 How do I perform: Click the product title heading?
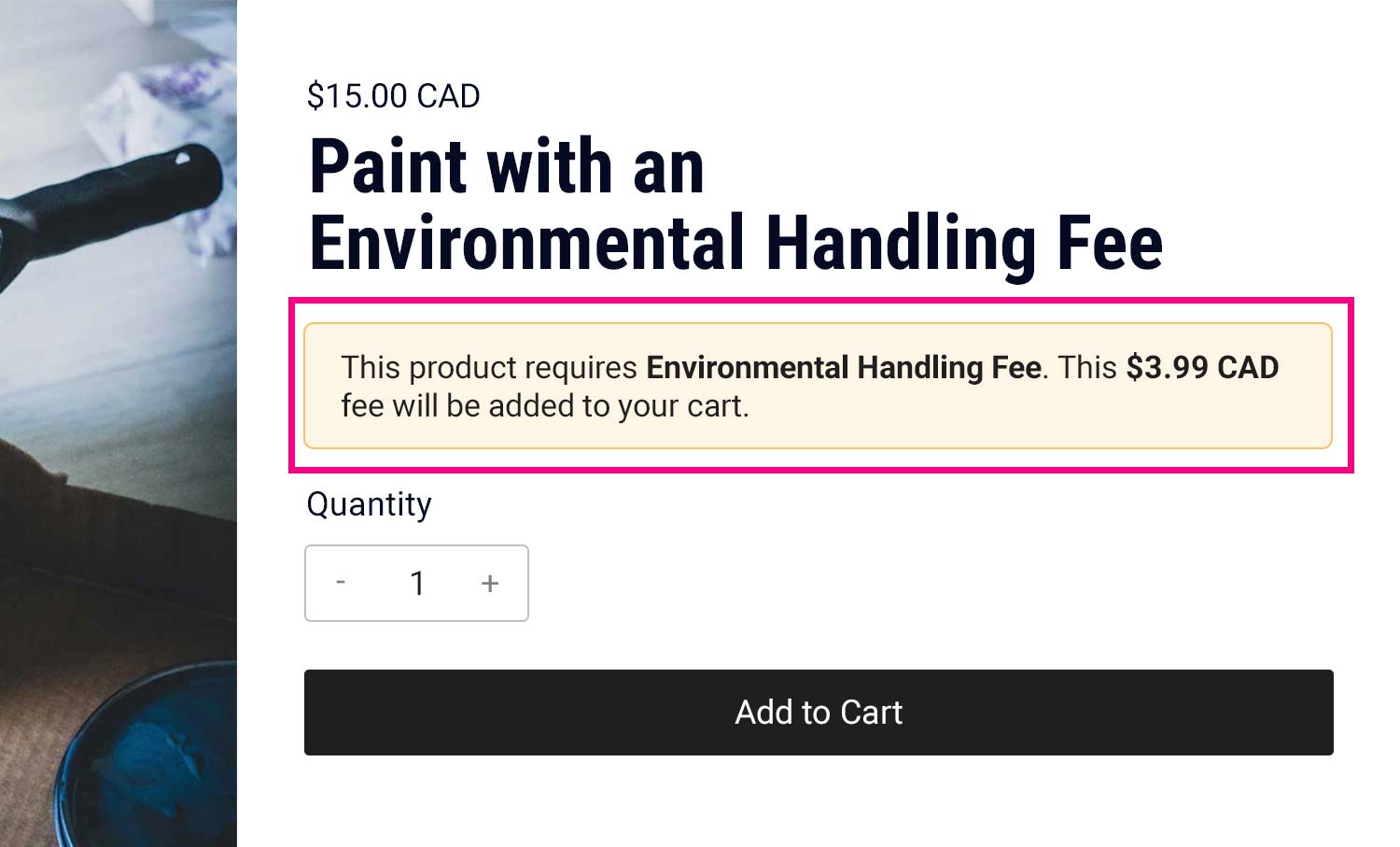[736, 205]
